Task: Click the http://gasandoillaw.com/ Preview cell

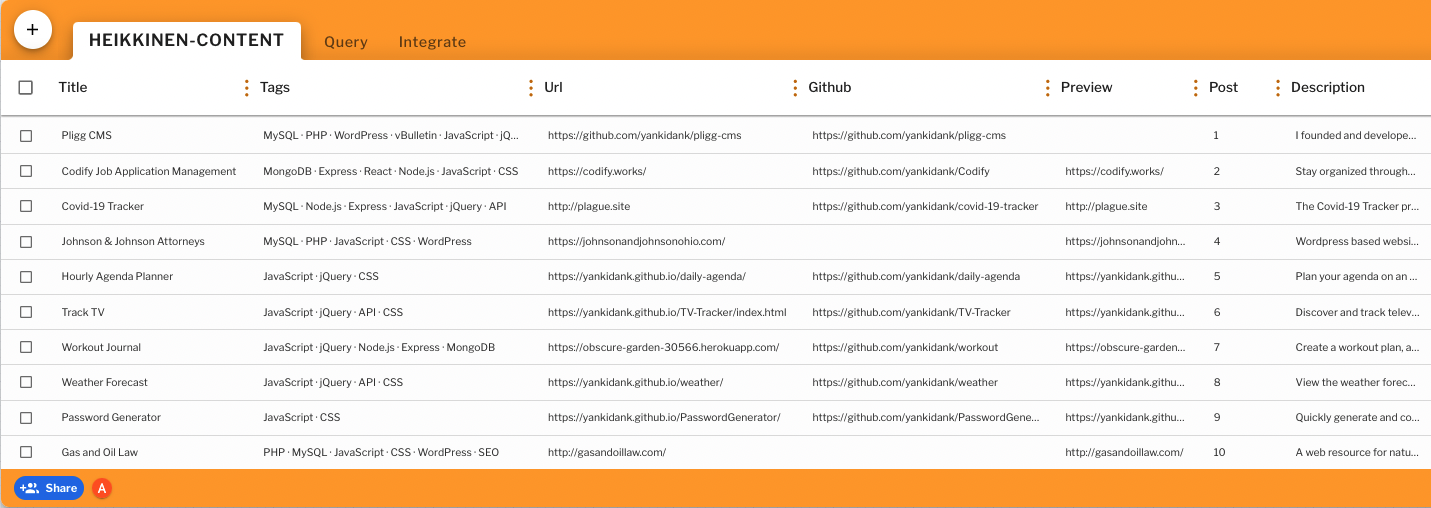Action: click(1124, 453)
